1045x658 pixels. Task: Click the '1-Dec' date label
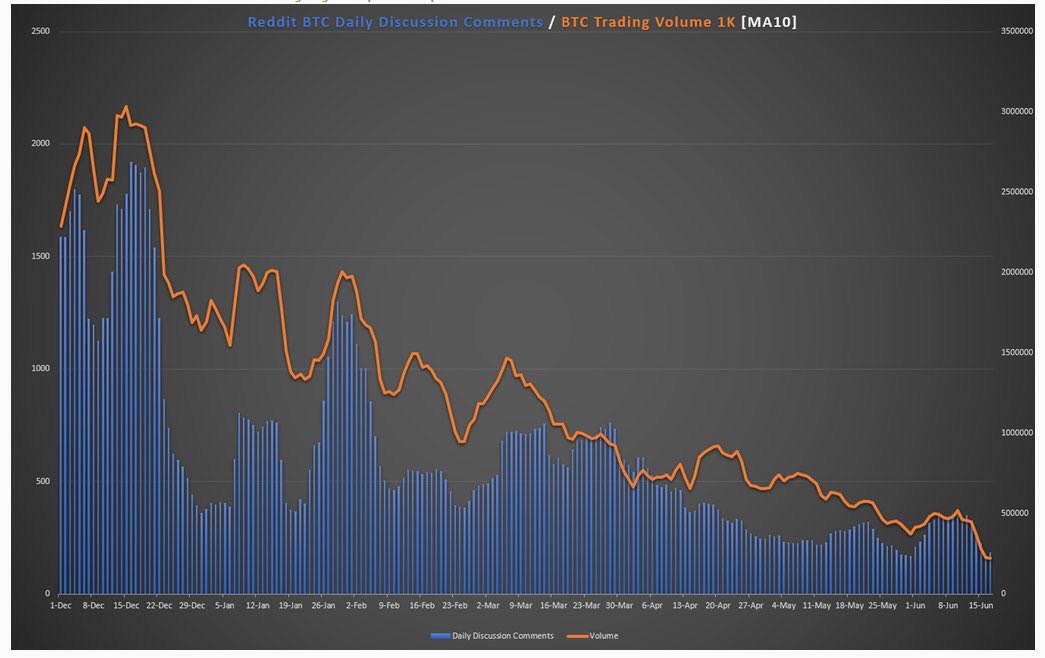(x=61, y=605)
